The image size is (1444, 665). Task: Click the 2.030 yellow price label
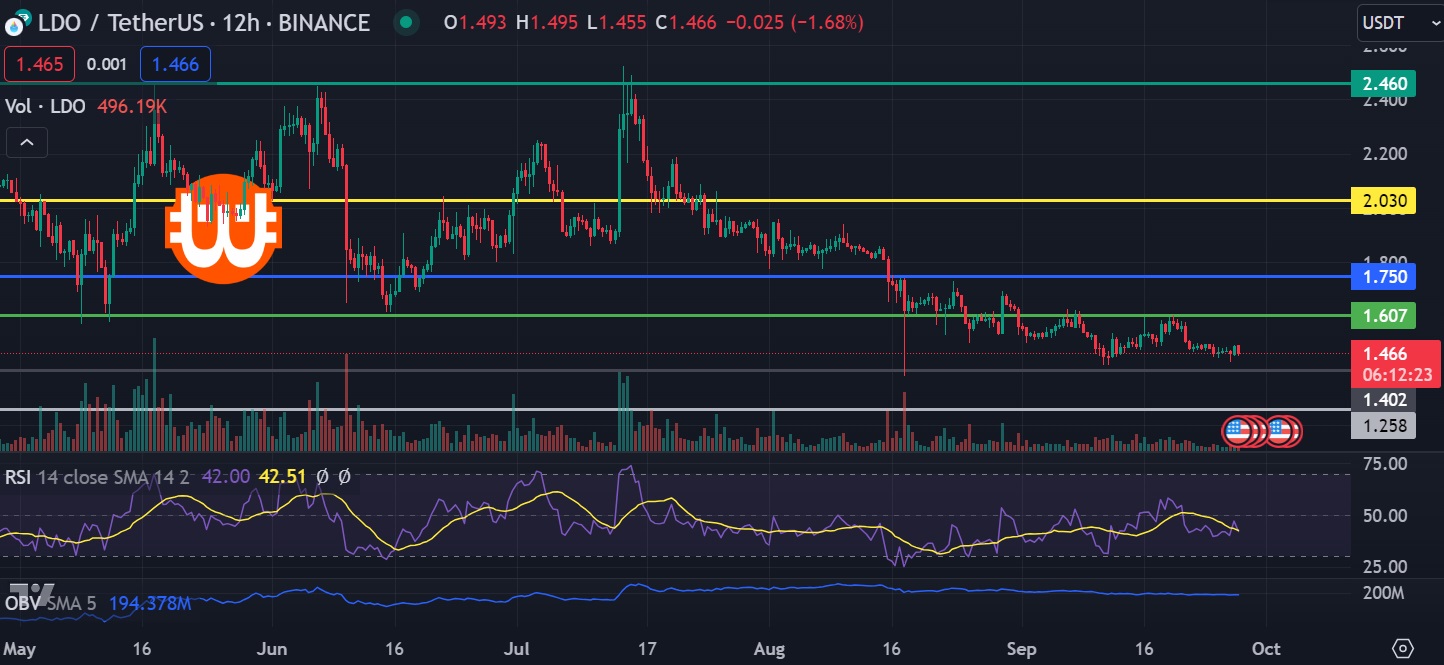point(1383,201)
